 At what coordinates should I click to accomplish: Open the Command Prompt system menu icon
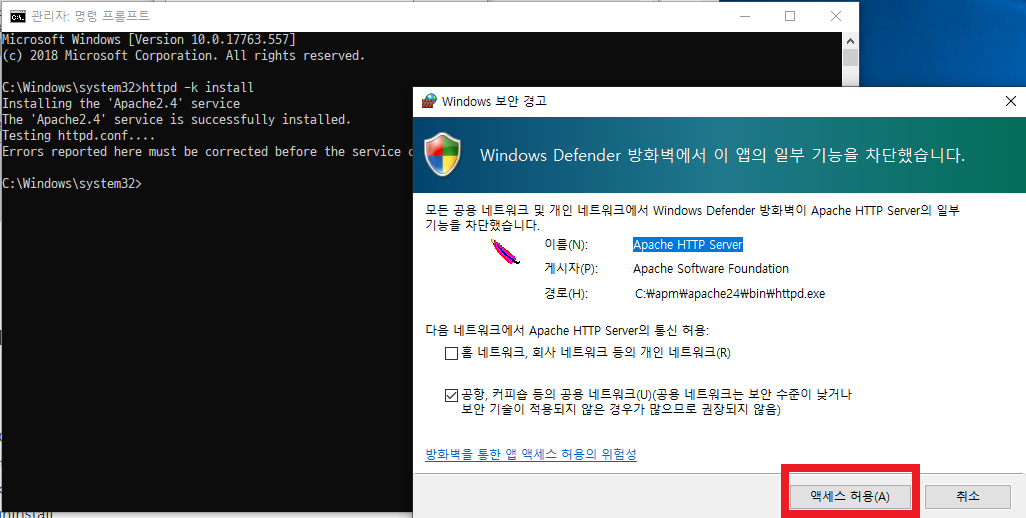[x=18, y=16]
